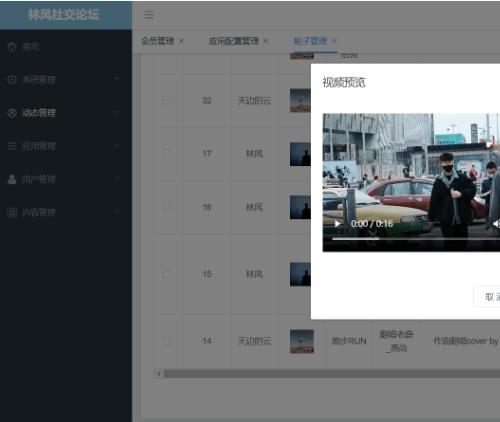Tick the checkbox for row 15
Image resolution: width=500 pixels, height=422 pixels.
pyautogui.click(x=167, y=274)
